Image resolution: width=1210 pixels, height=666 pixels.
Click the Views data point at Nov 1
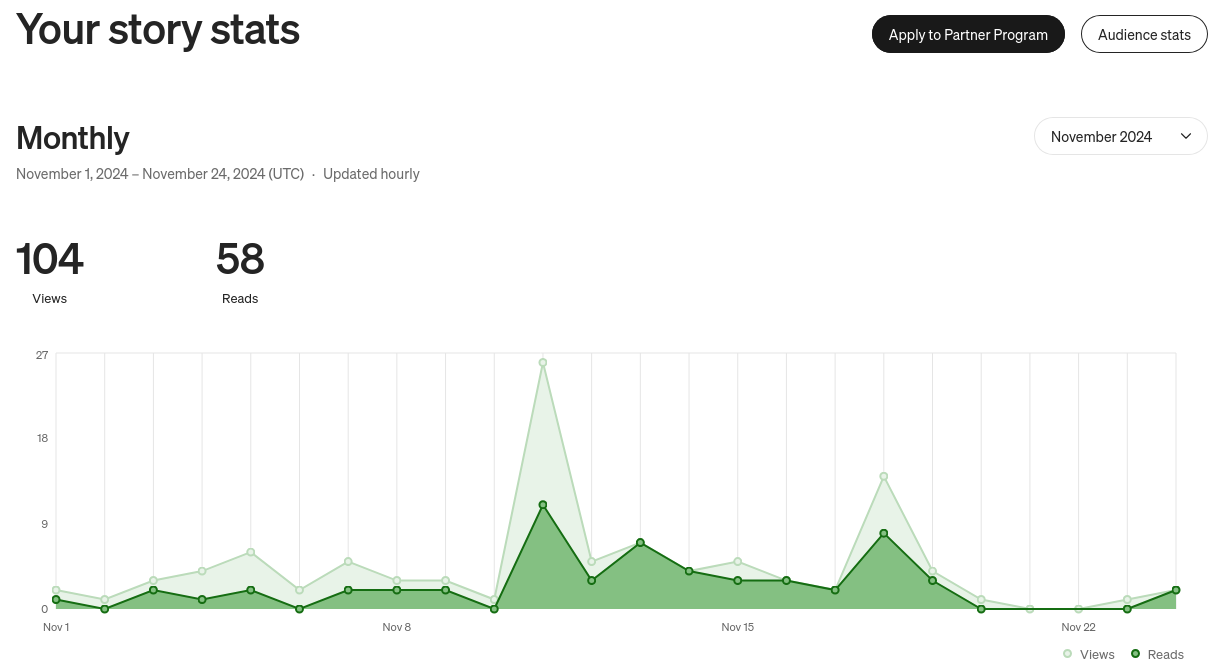click(56, 590)
